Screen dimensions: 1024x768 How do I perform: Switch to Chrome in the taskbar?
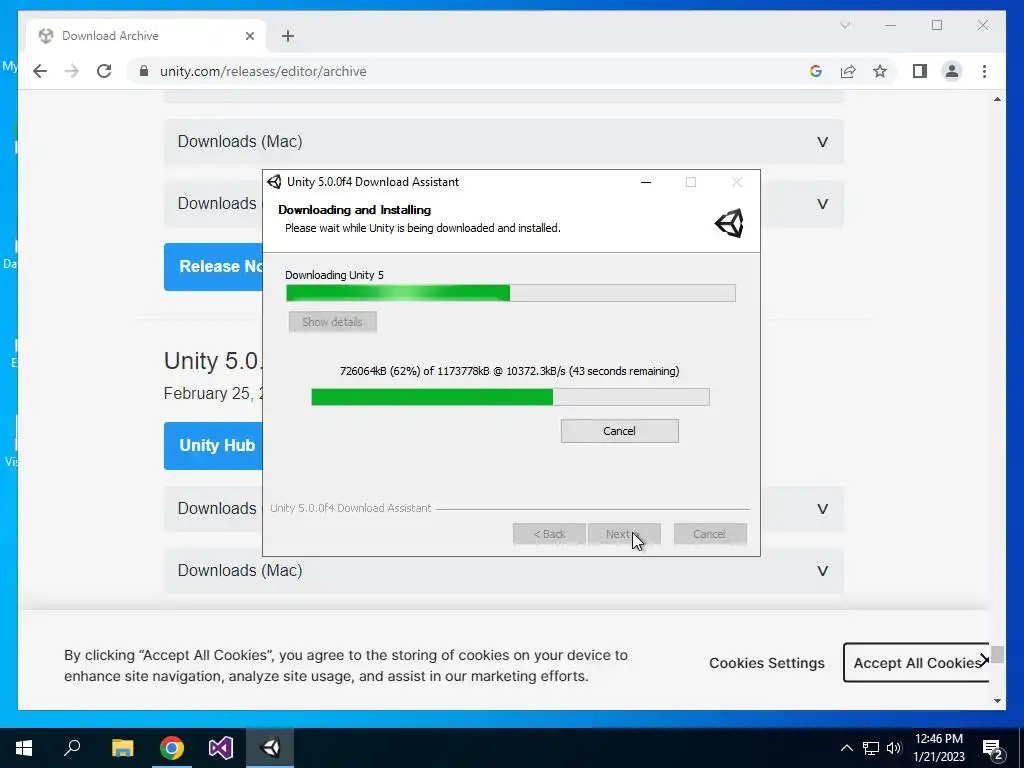(172, 748)
